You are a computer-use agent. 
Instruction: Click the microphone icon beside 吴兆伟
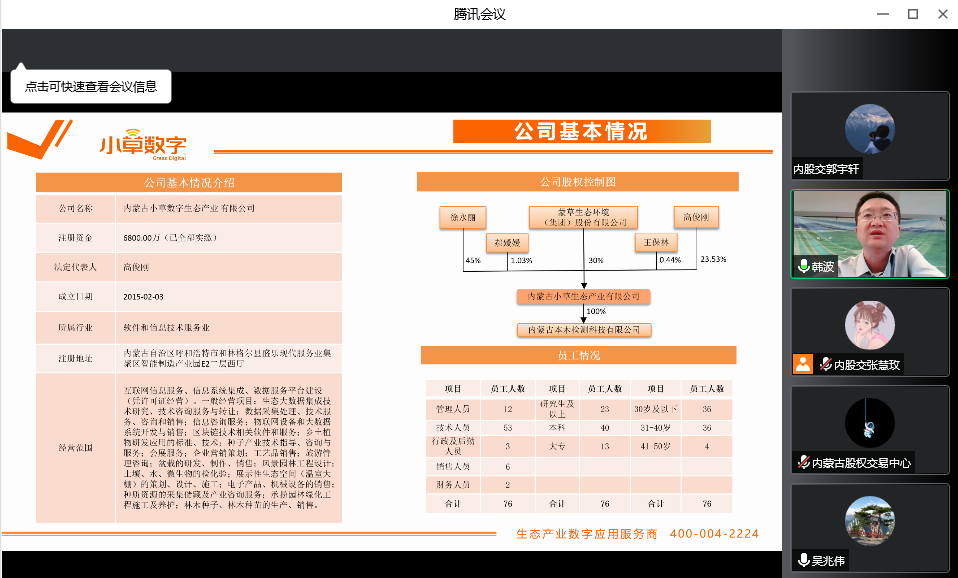804,560
